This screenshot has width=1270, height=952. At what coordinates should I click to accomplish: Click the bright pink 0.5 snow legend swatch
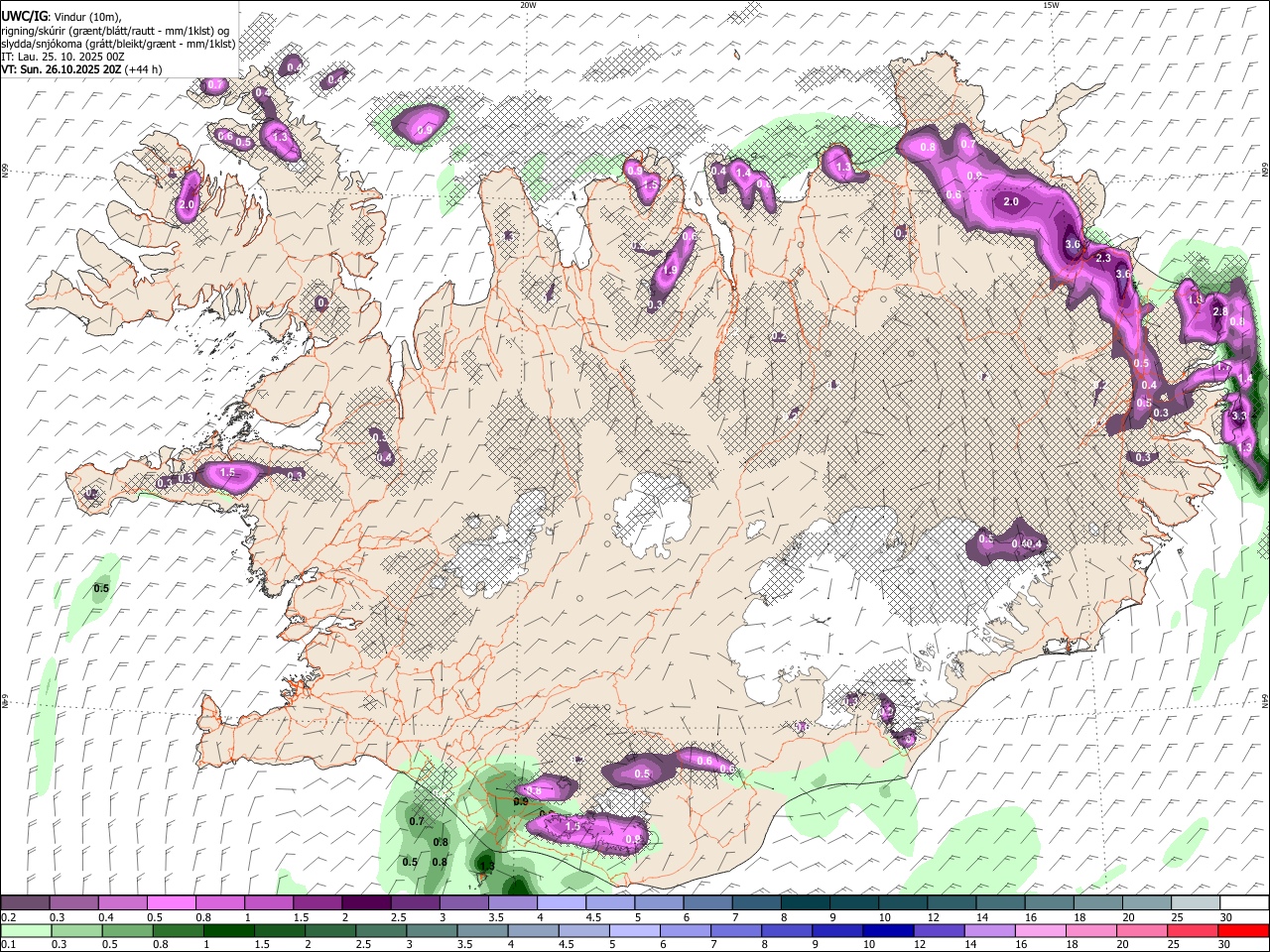[171, 902]
